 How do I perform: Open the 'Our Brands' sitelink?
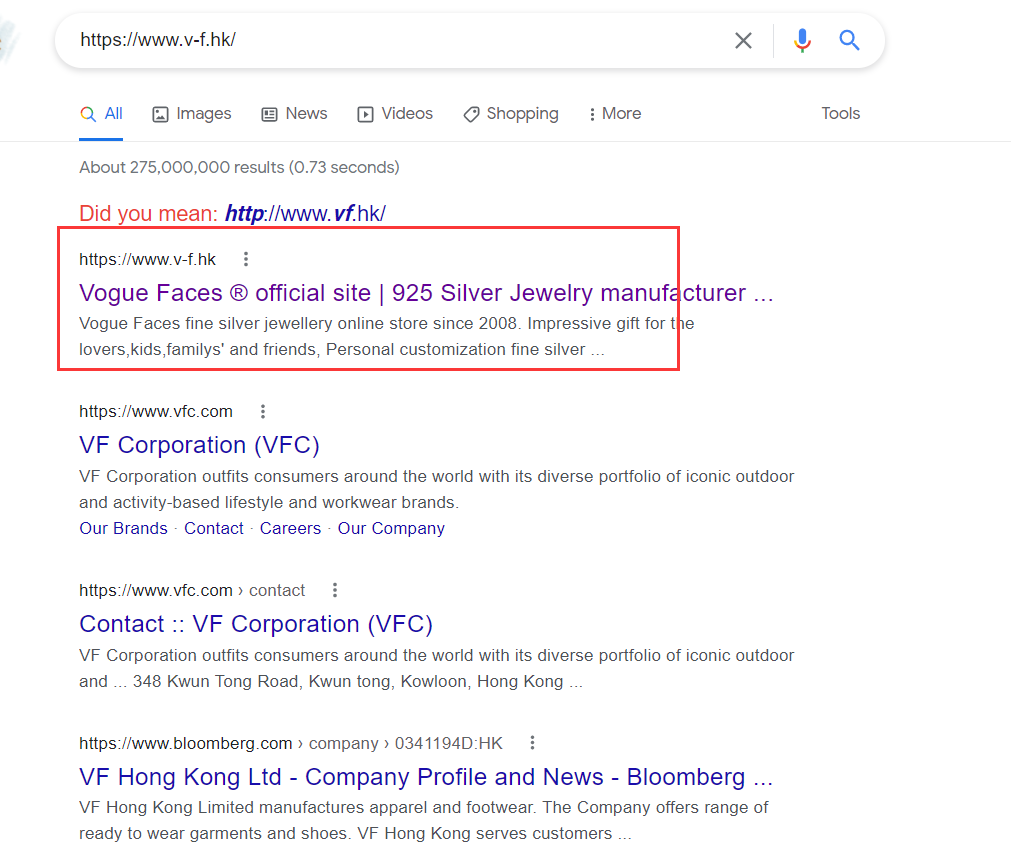123,528
